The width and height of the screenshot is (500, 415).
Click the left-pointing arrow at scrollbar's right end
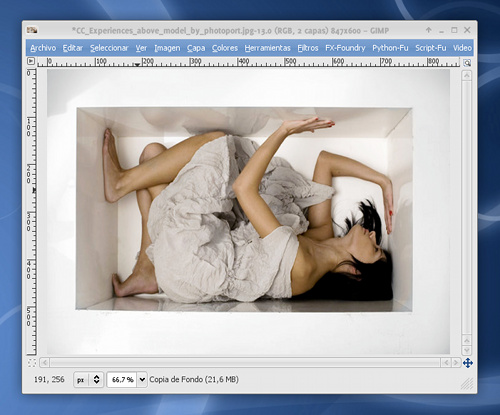pos(446,362)
